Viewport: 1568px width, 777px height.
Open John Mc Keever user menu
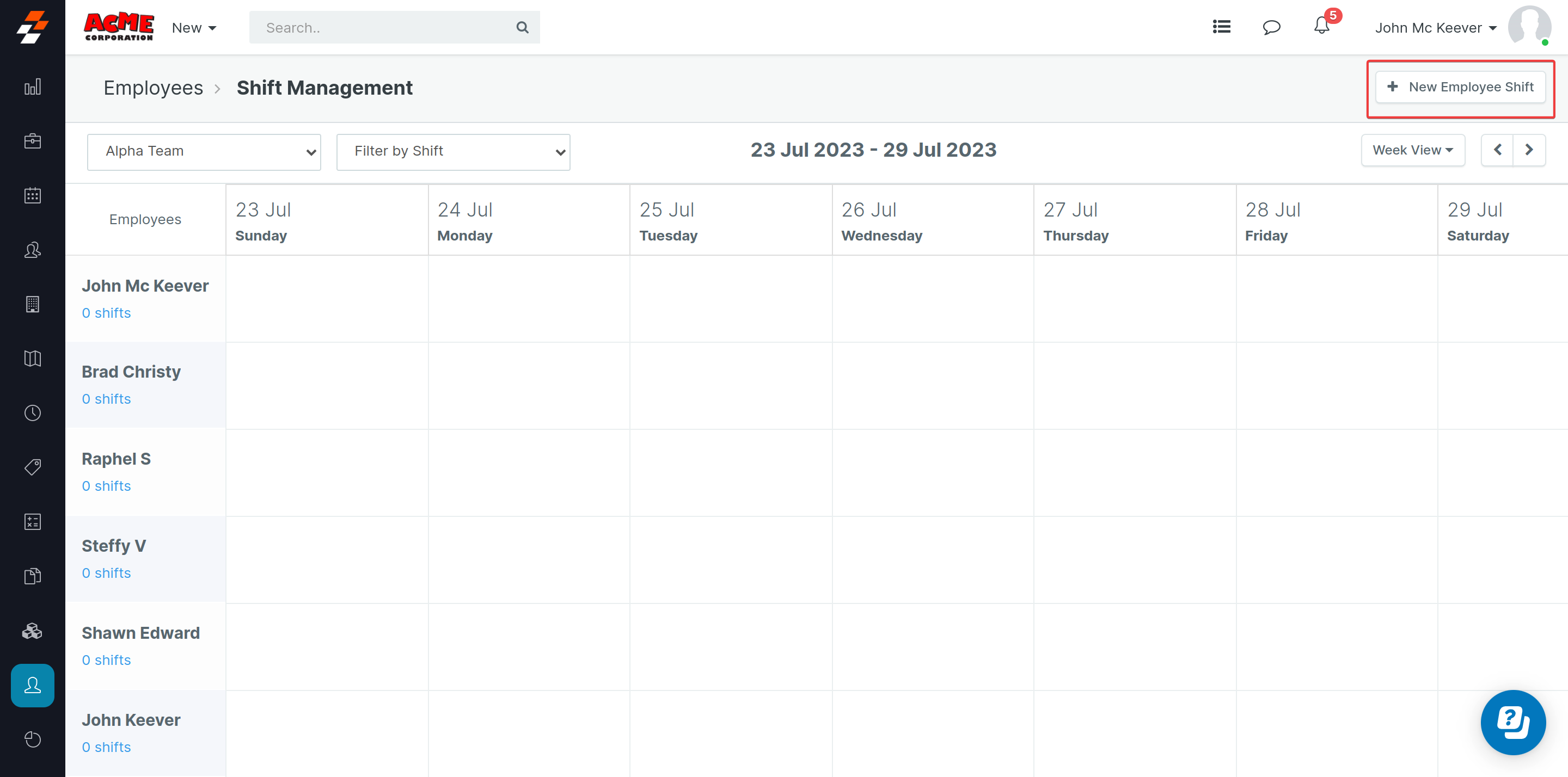(1435, 28)
